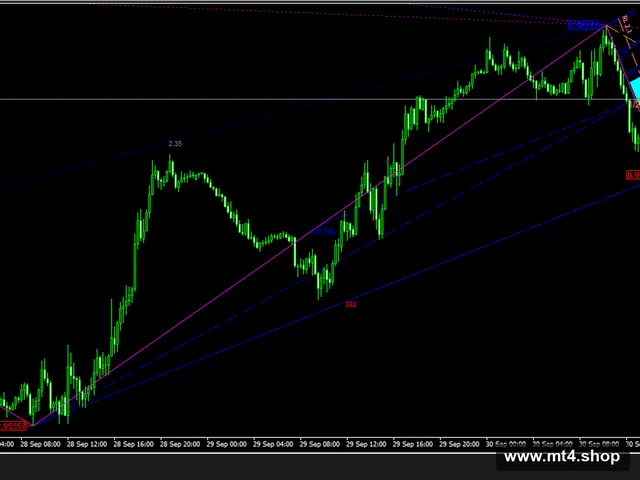Click "29 Sep 16:00" on time axis

coord(413,444)
